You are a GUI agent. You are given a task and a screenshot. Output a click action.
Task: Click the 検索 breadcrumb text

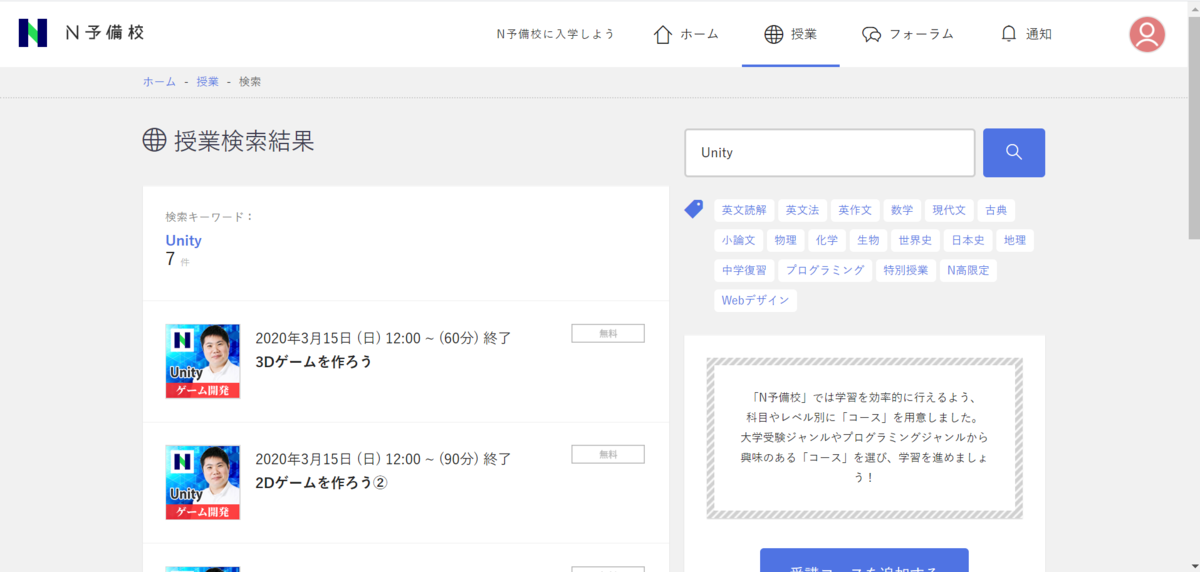click(x=250, y=82)
